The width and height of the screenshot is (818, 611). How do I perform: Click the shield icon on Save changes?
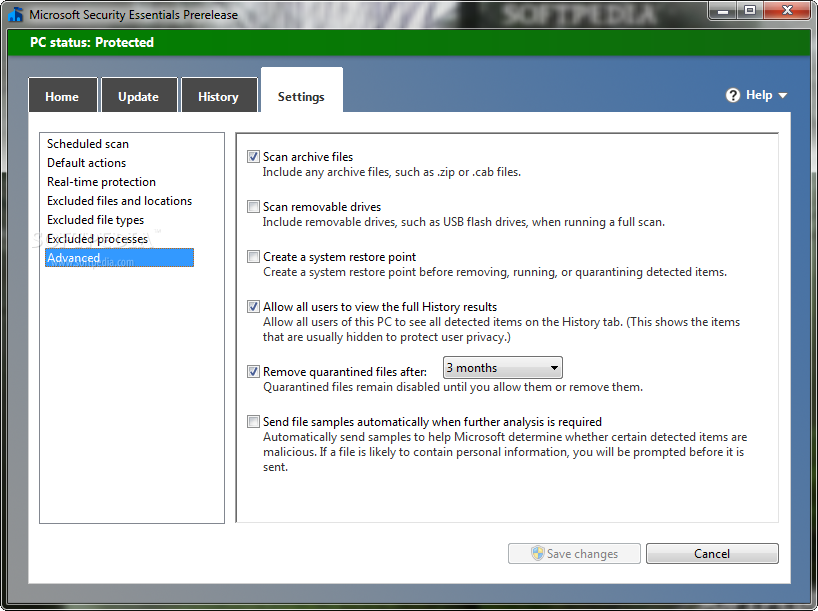click(537, 553)
